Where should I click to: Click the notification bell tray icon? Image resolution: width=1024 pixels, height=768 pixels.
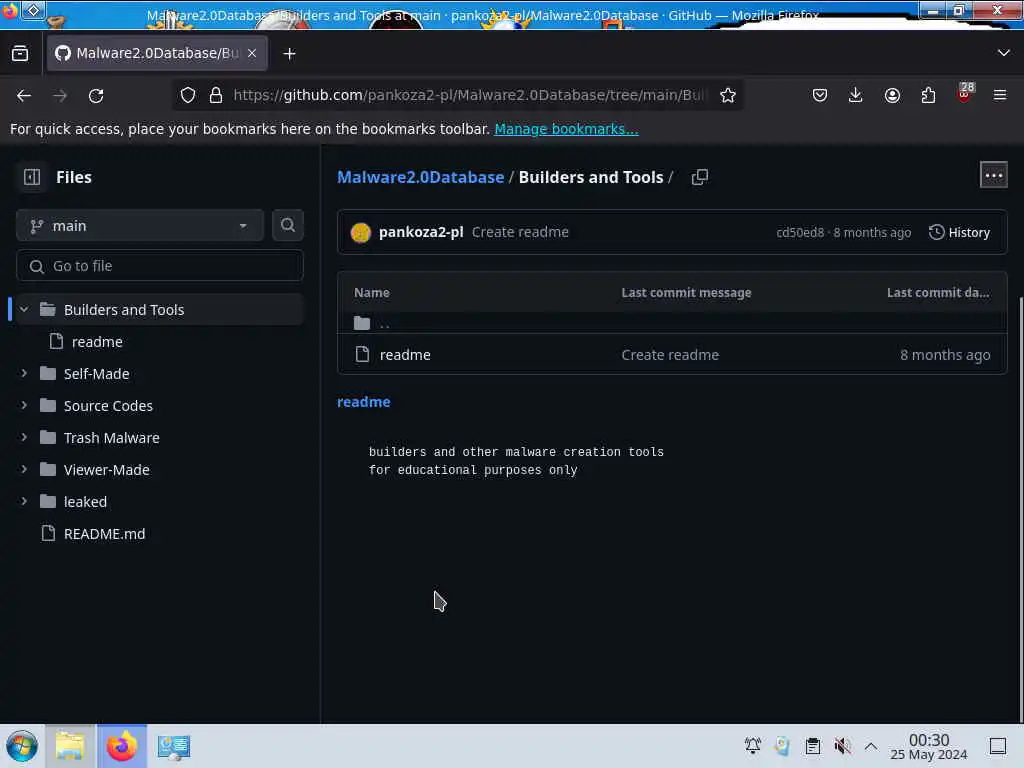753,746
